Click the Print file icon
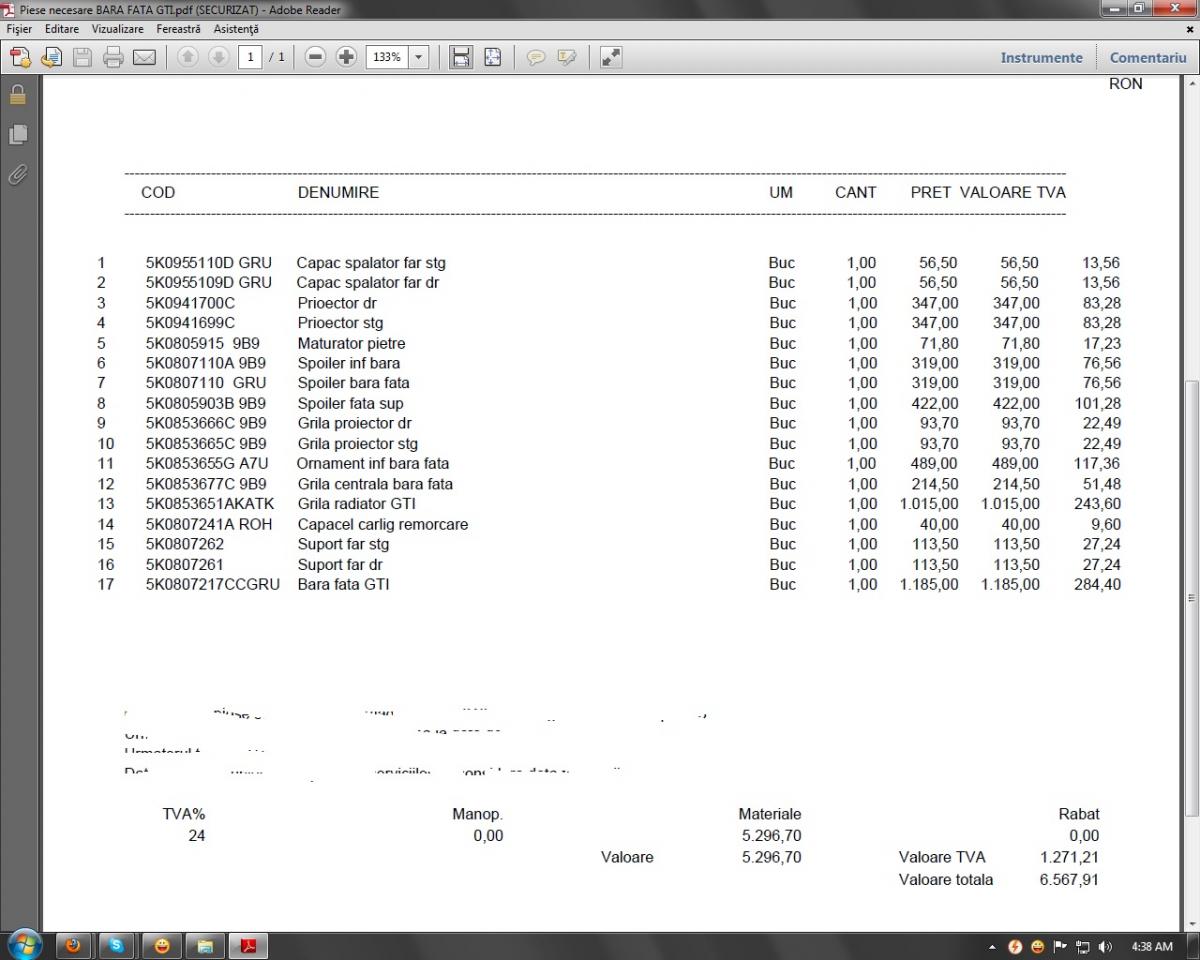The width and height of the screenshot is (1200, 960). pos(113,58)
